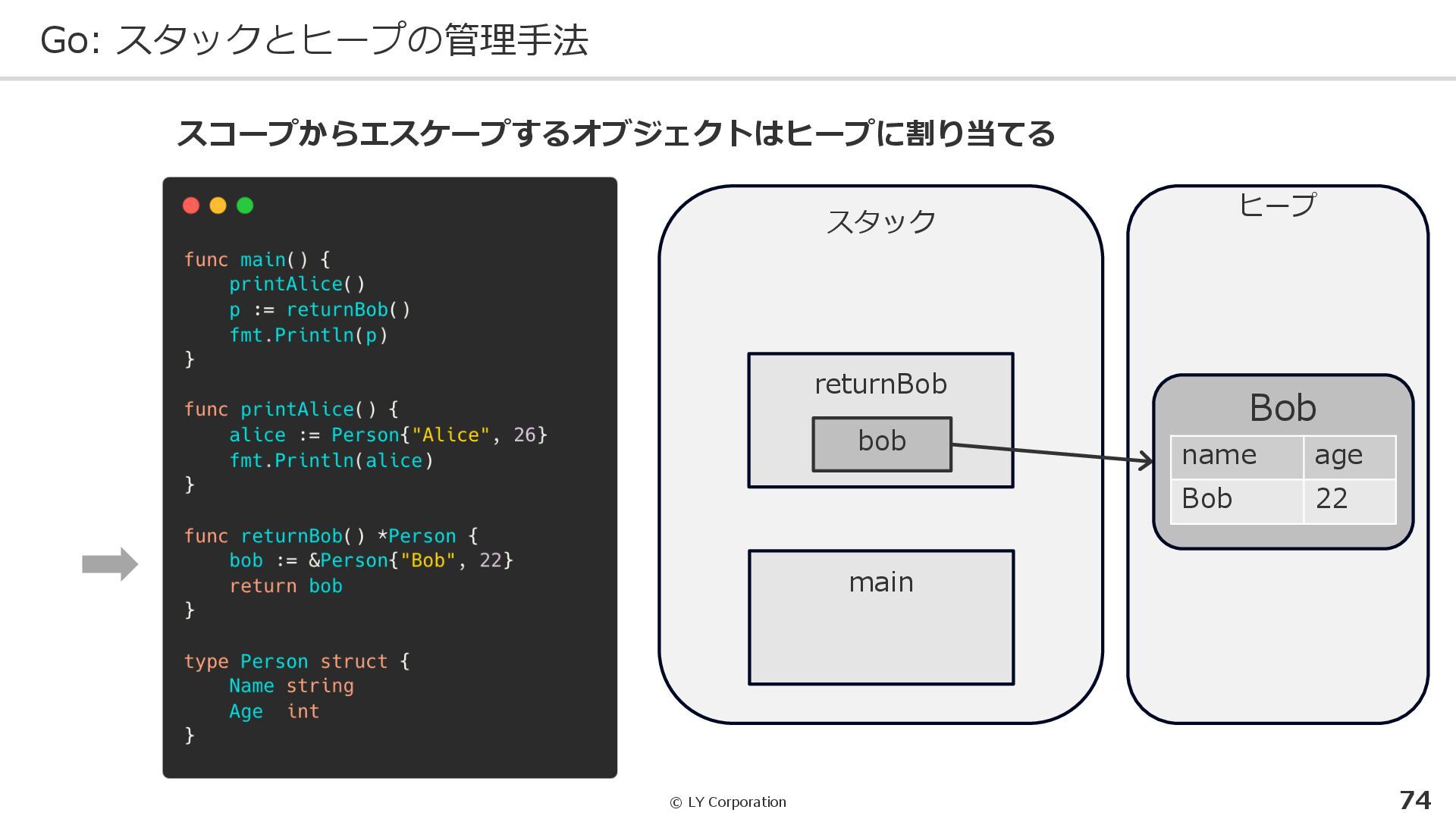
Task: Click the red dot in code window
Action: click(191, 206)
